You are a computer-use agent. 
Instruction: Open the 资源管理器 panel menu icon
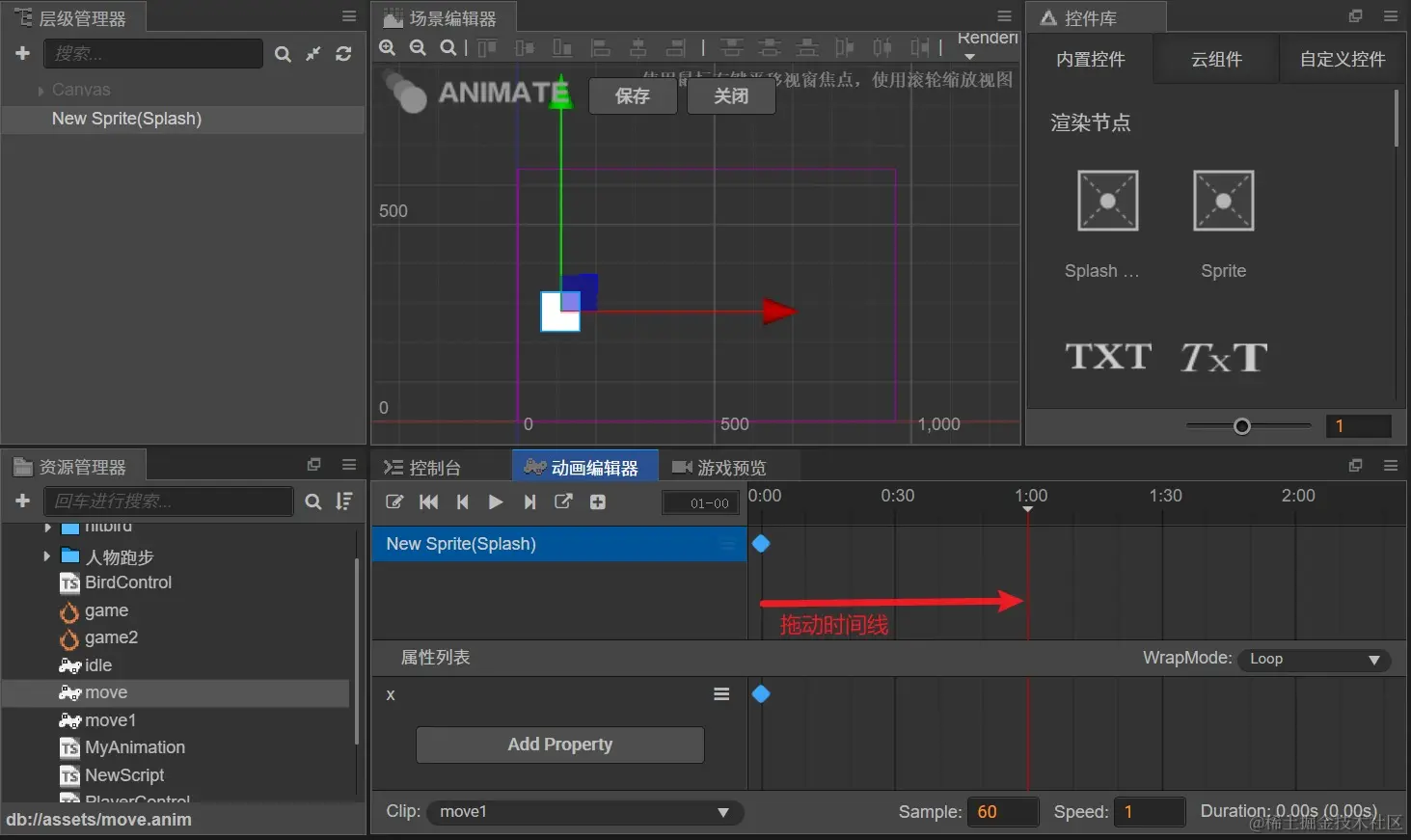pyautogui.click(x=349, y=465)
